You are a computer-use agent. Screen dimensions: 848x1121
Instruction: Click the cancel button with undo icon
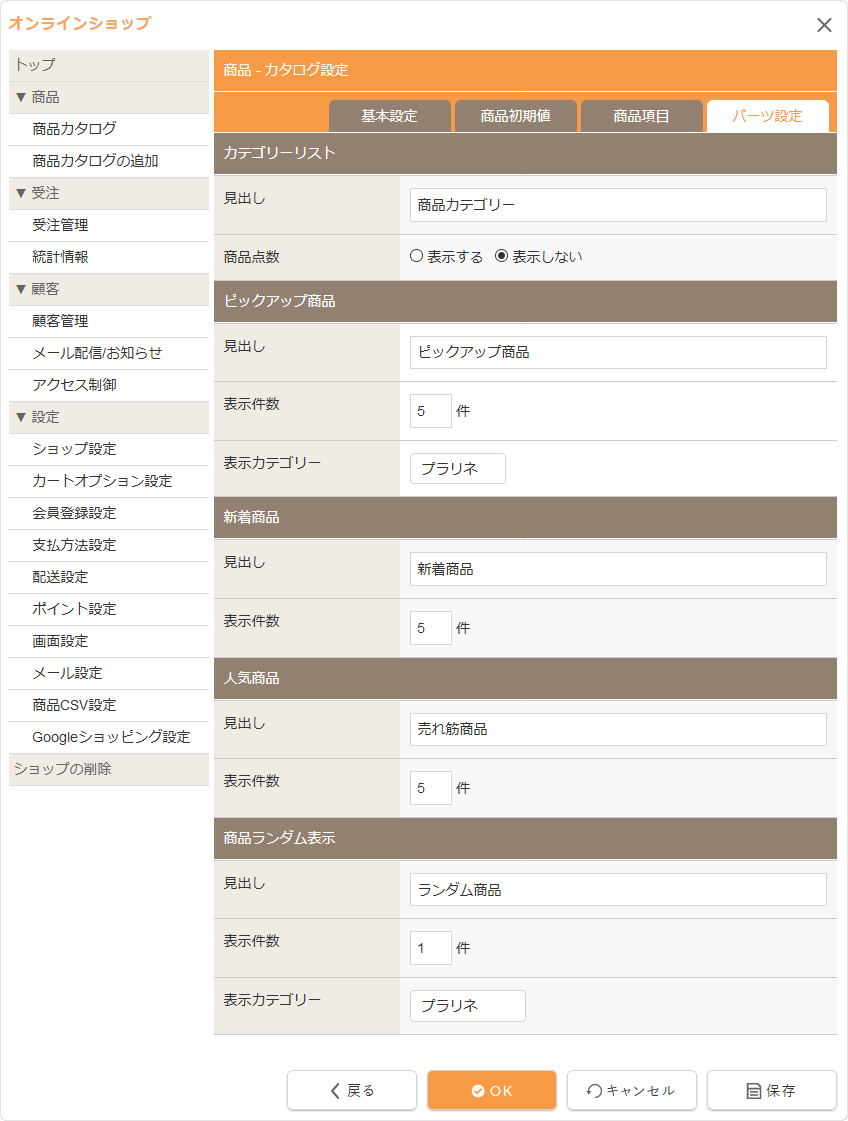pyautogui.click(x=631, y=1090)
